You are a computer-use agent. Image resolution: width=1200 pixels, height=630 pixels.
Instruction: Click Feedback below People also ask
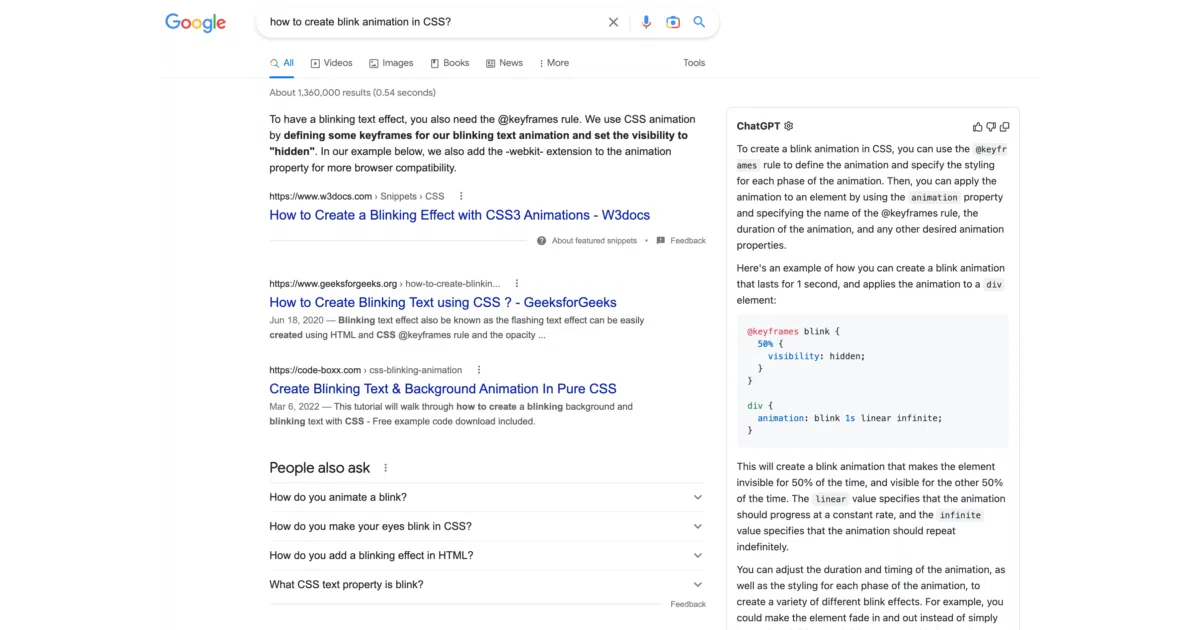click(x=688, y=604)
